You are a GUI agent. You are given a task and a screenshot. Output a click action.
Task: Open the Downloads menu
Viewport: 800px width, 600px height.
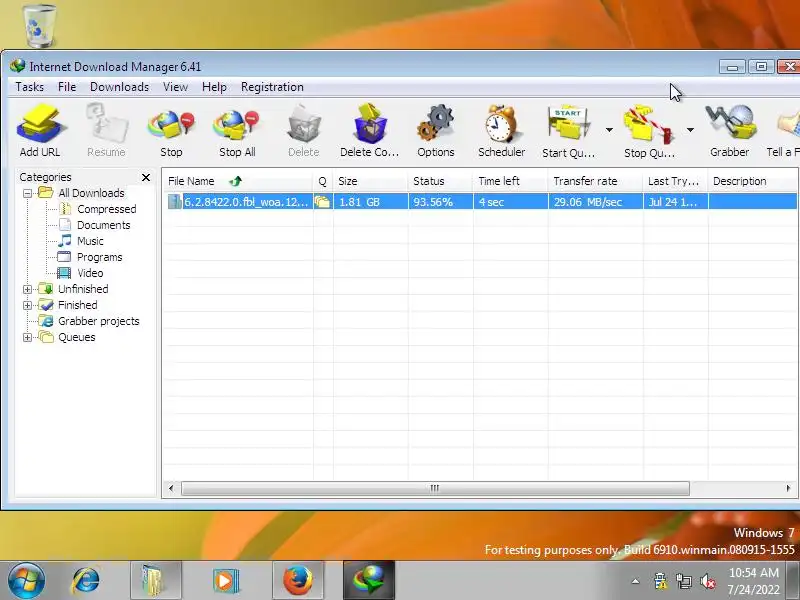coord(119,87)
